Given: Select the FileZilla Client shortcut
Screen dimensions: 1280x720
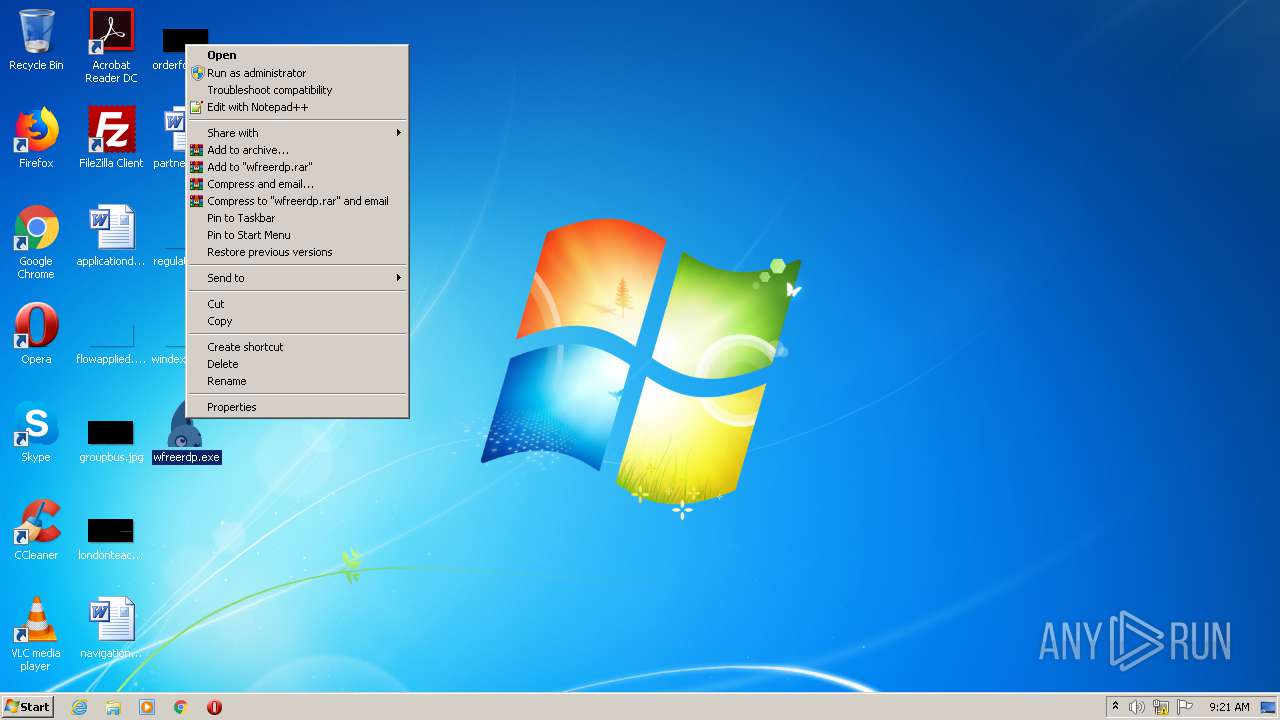Looking at the screenshot, I should (111, 138).
